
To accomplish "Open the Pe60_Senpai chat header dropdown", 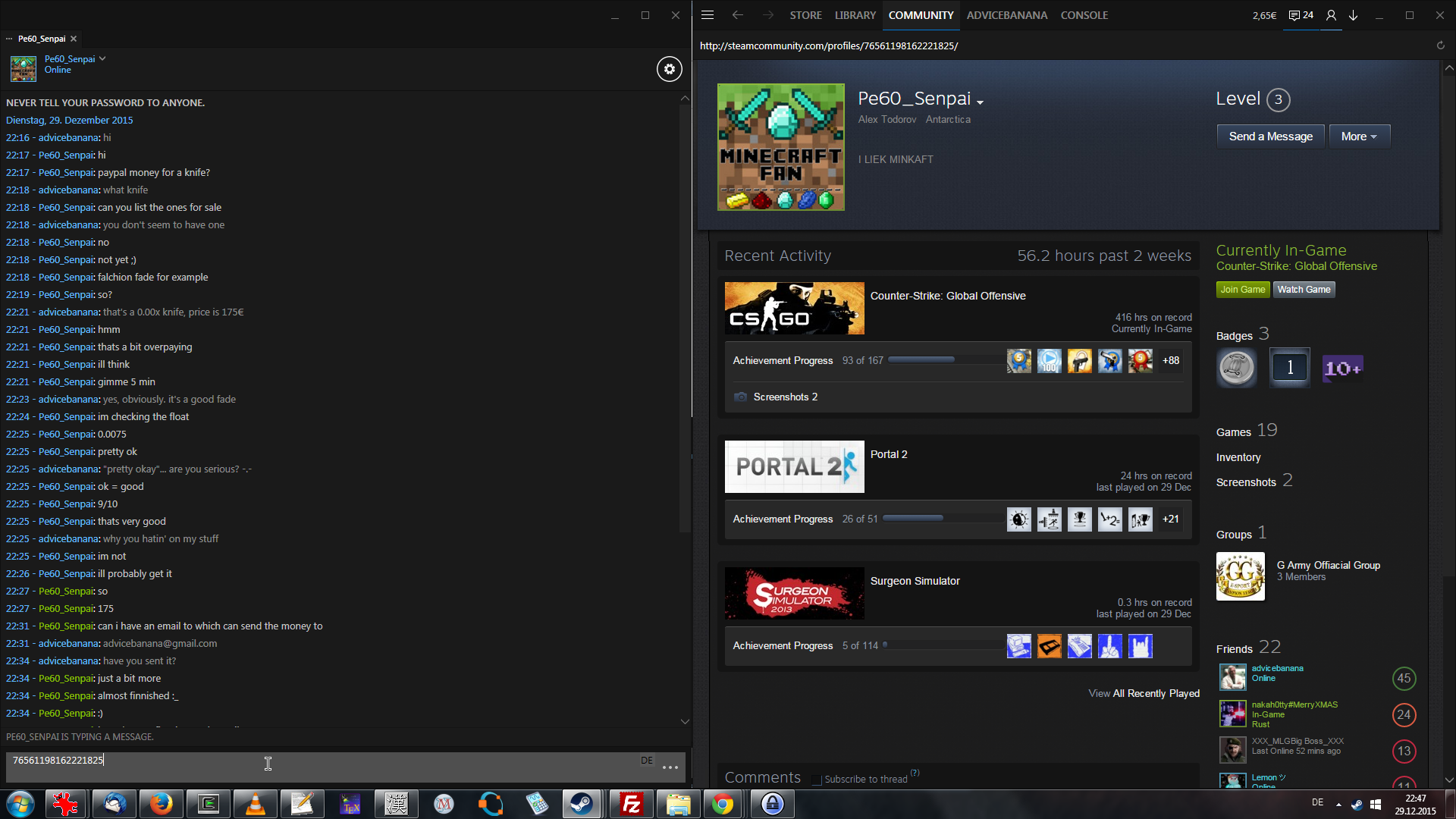I will pyautogui.click(x=102, y=58).
